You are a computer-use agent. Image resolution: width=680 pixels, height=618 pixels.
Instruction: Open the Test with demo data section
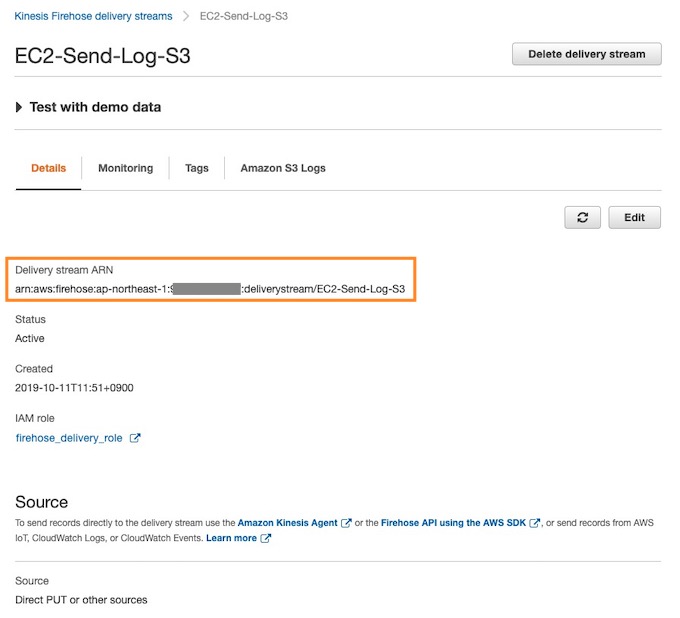pos(95,107)
